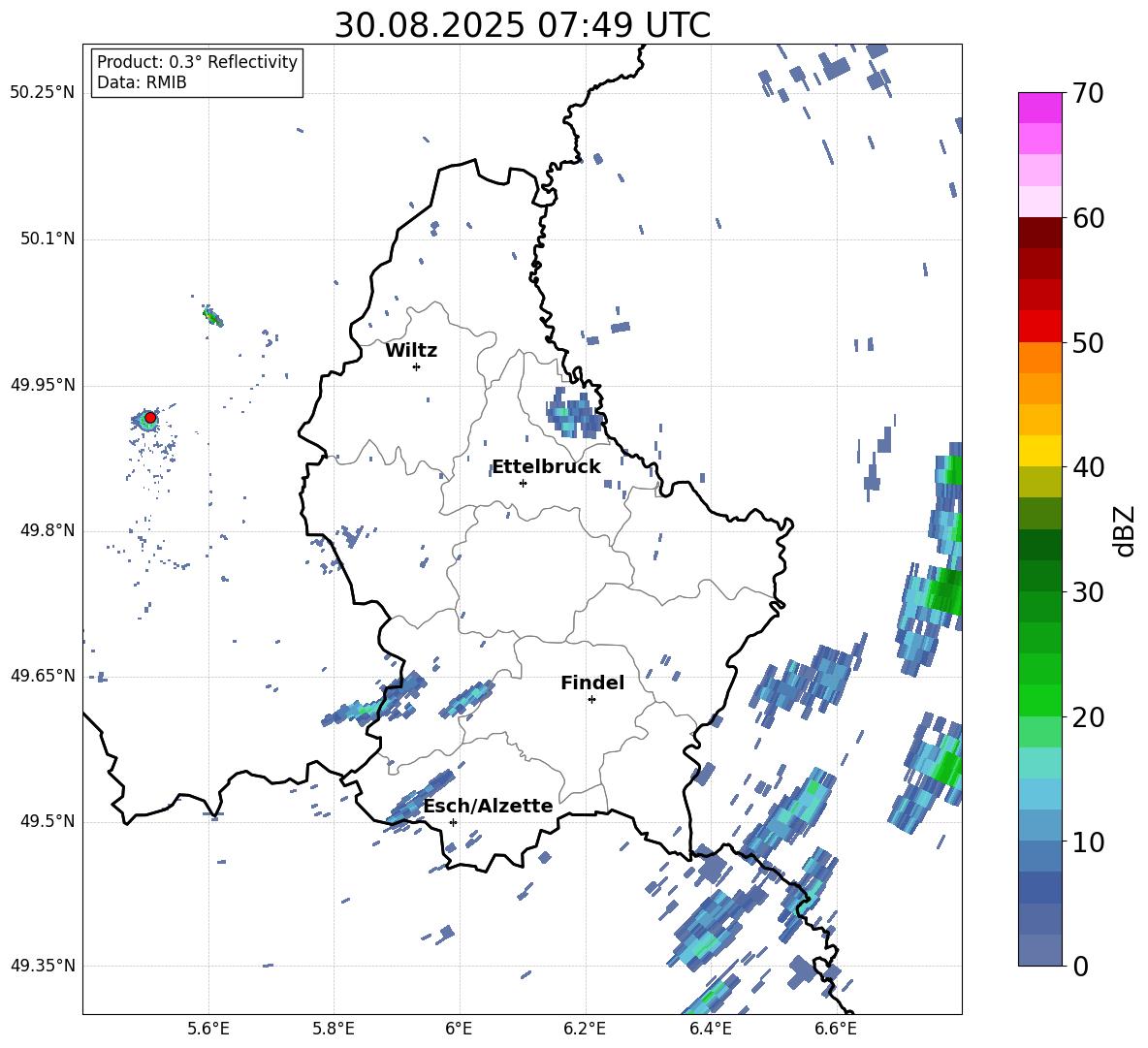Screen dimensions: 1148x1048
Task: Click the cross marker below Findel
Action: coord(591,700)
